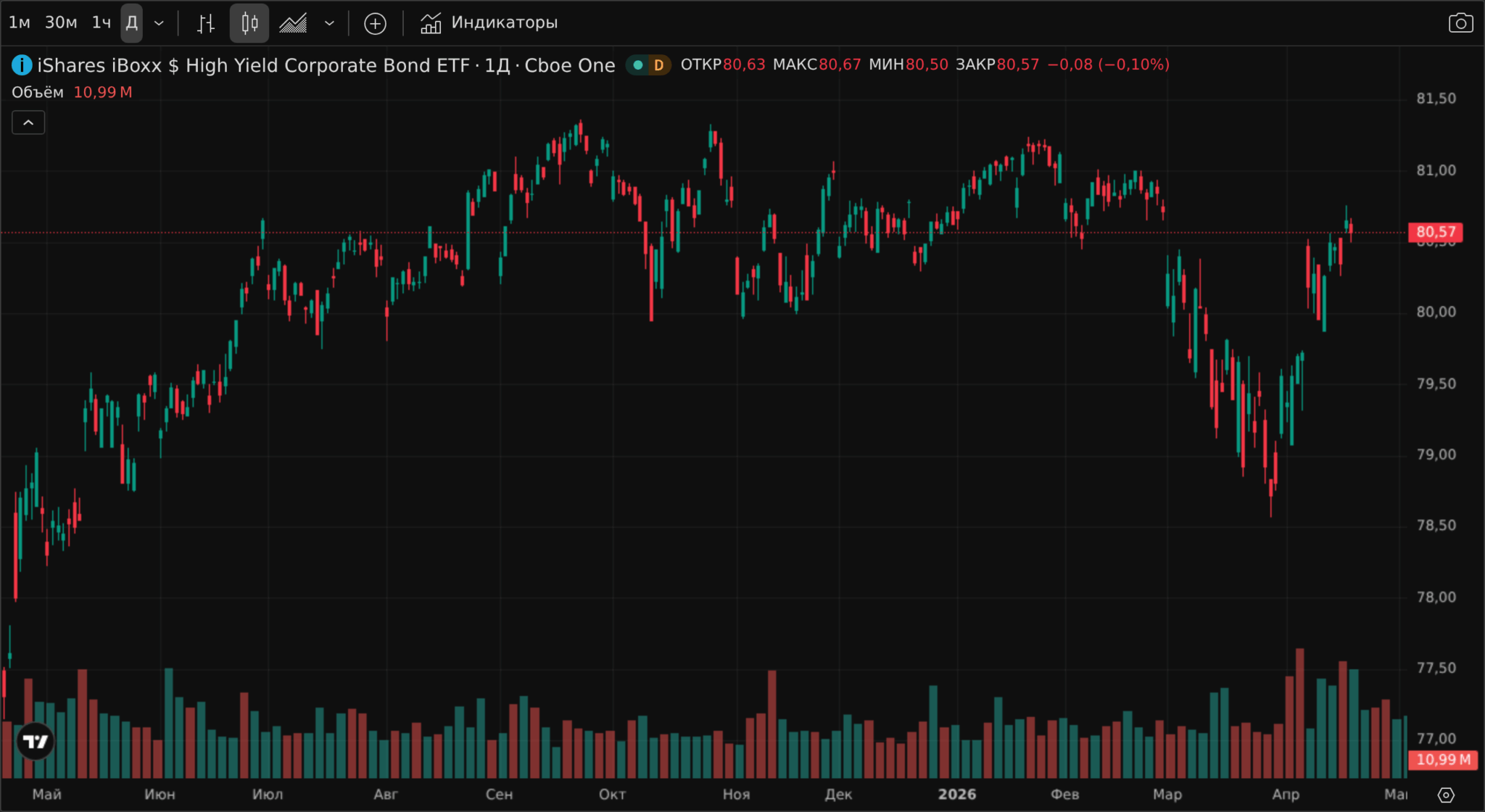Toggle the green market status dot
The width and height of the screenshot is (1485, 812).
click(638, 65)
